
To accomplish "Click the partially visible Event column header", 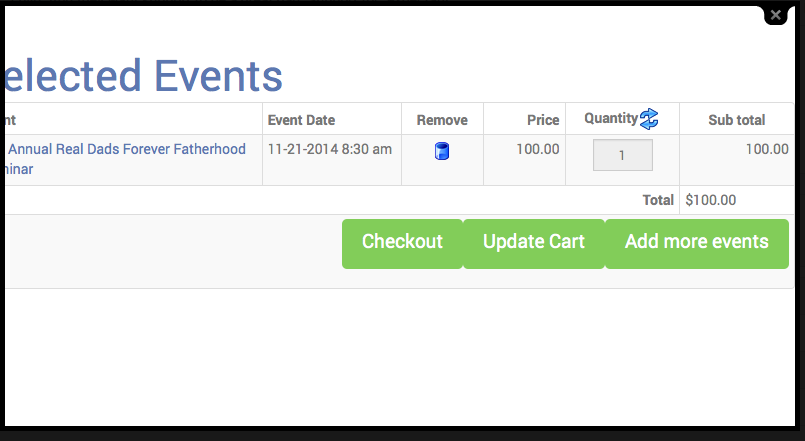I will (x=10, y=120).
